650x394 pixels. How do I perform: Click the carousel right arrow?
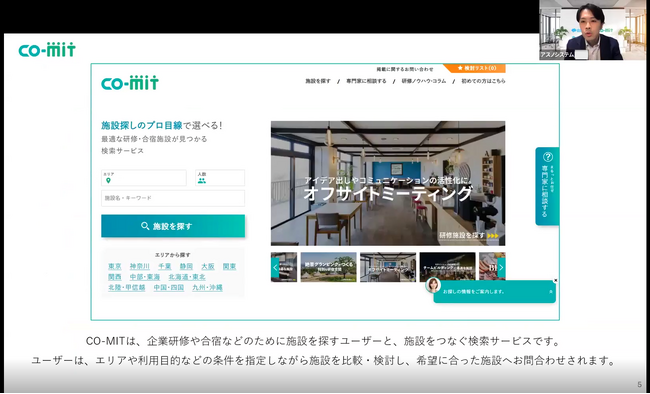[501, 268]
